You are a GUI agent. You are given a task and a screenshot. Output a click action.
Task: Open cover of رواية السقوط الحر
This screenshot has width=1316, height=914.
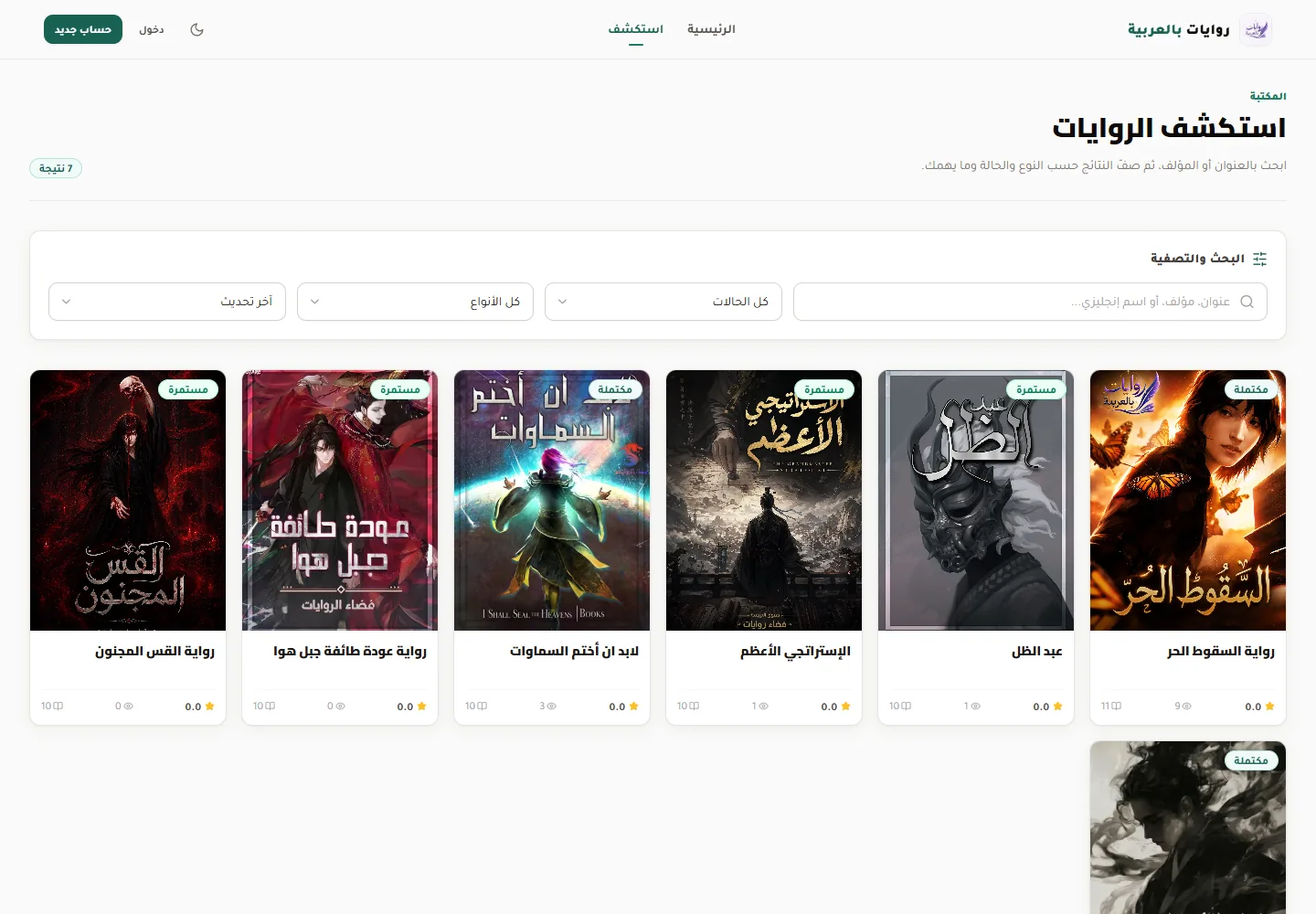coord(1188,500)
